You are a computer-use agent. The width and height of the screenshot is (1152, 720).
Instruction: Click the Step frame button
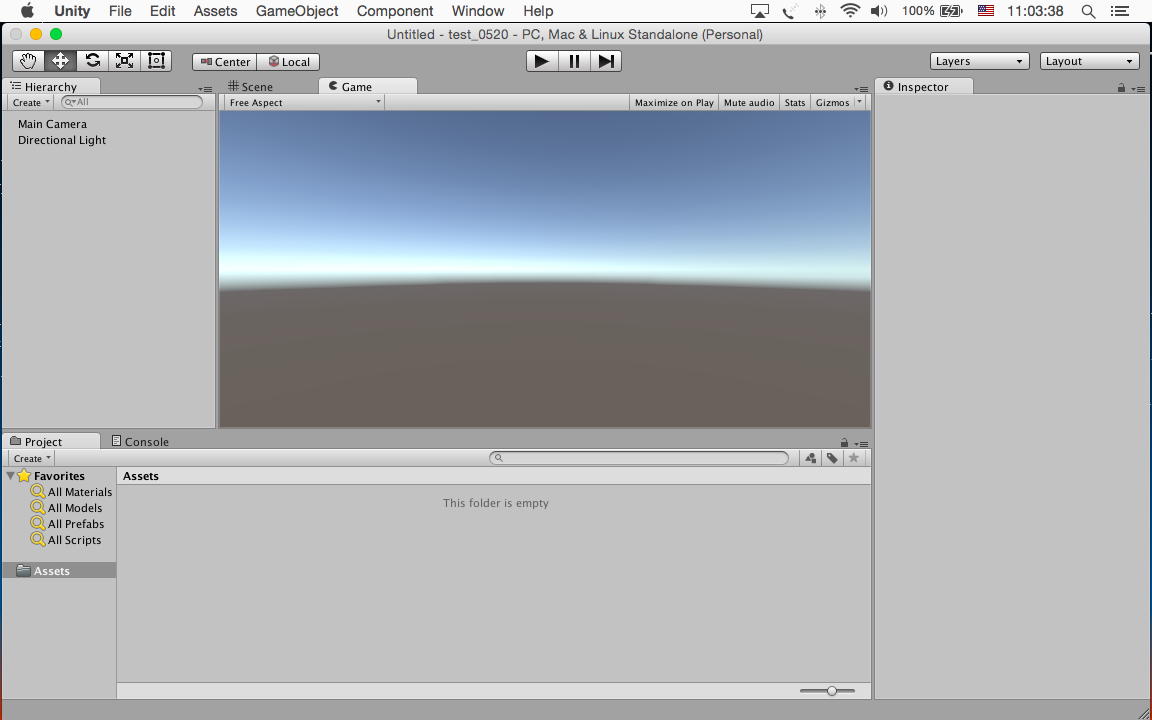pyautogui.click(x=606, y=61)
